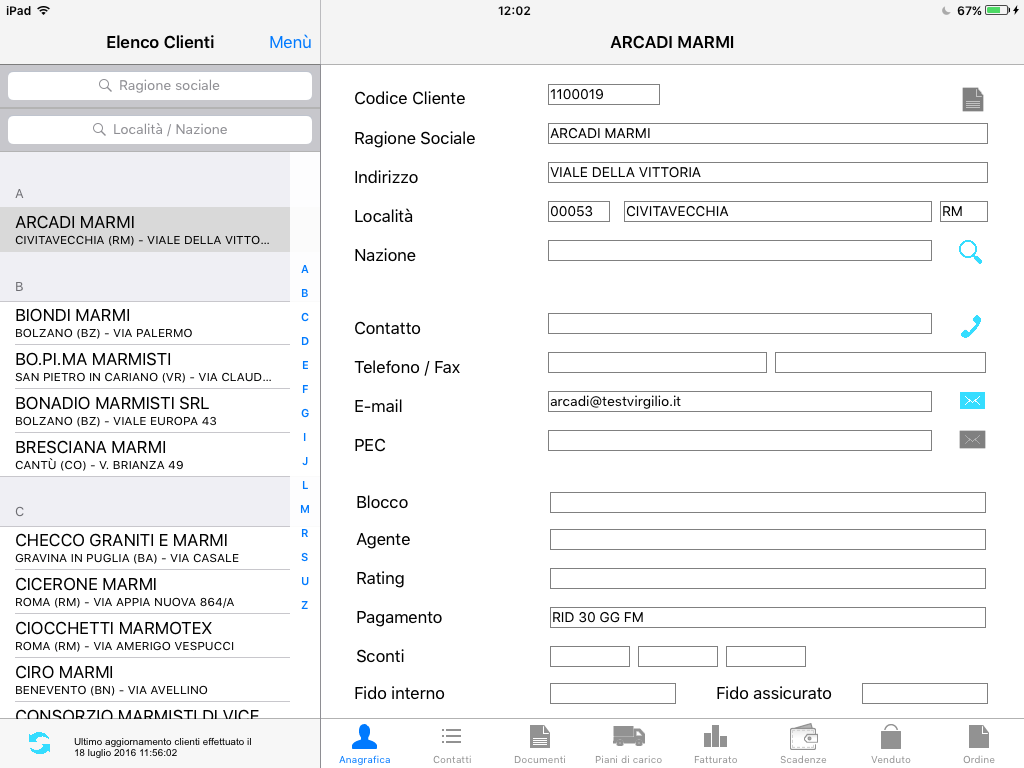1024x768 pixels.
Task: Open the document icon beside Codice Cliente
Action: 972,99
